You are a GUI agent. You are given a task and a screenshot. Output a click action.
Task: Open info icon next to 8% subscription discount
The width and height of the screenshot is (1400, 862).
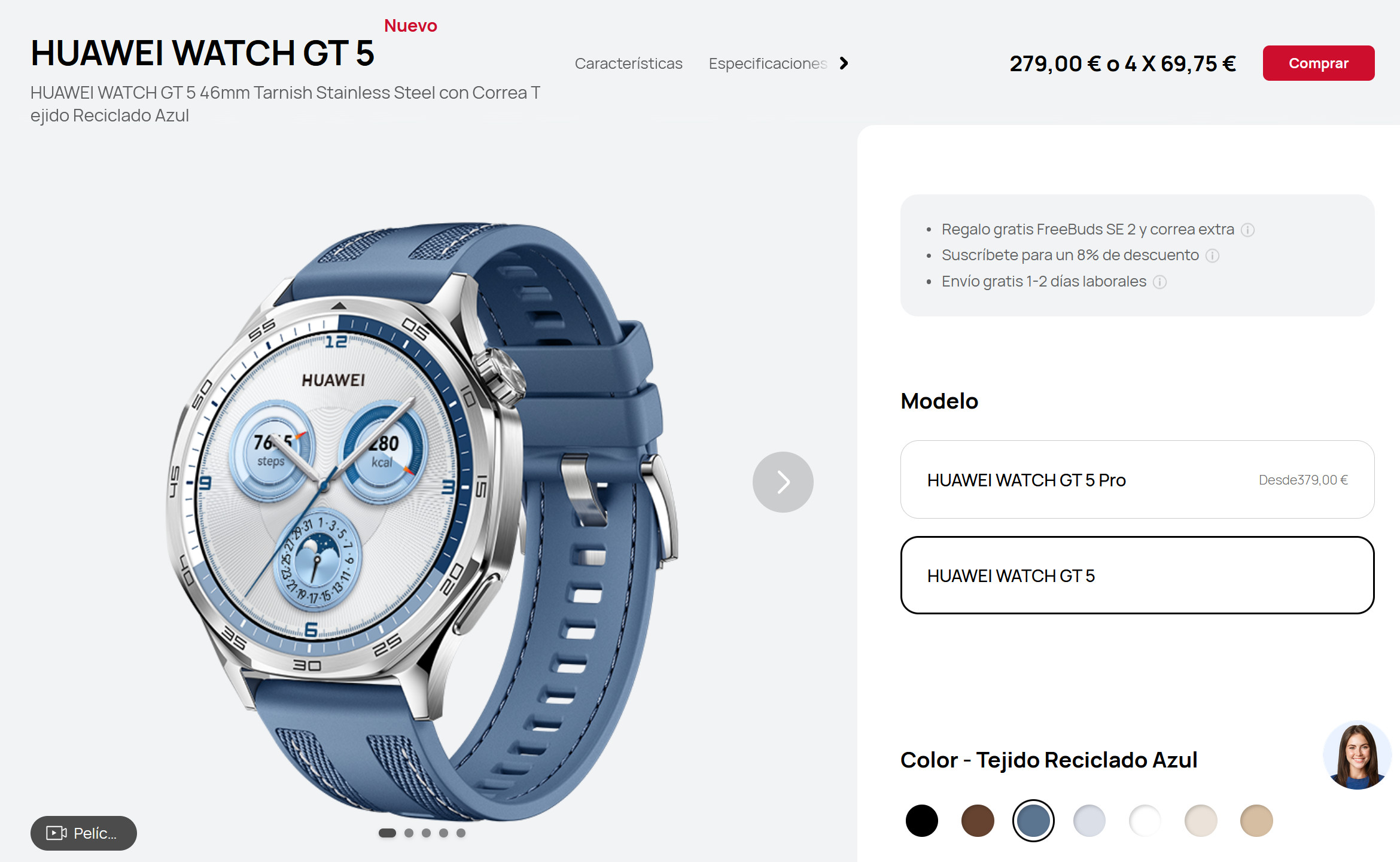(x=1212, y=256)
